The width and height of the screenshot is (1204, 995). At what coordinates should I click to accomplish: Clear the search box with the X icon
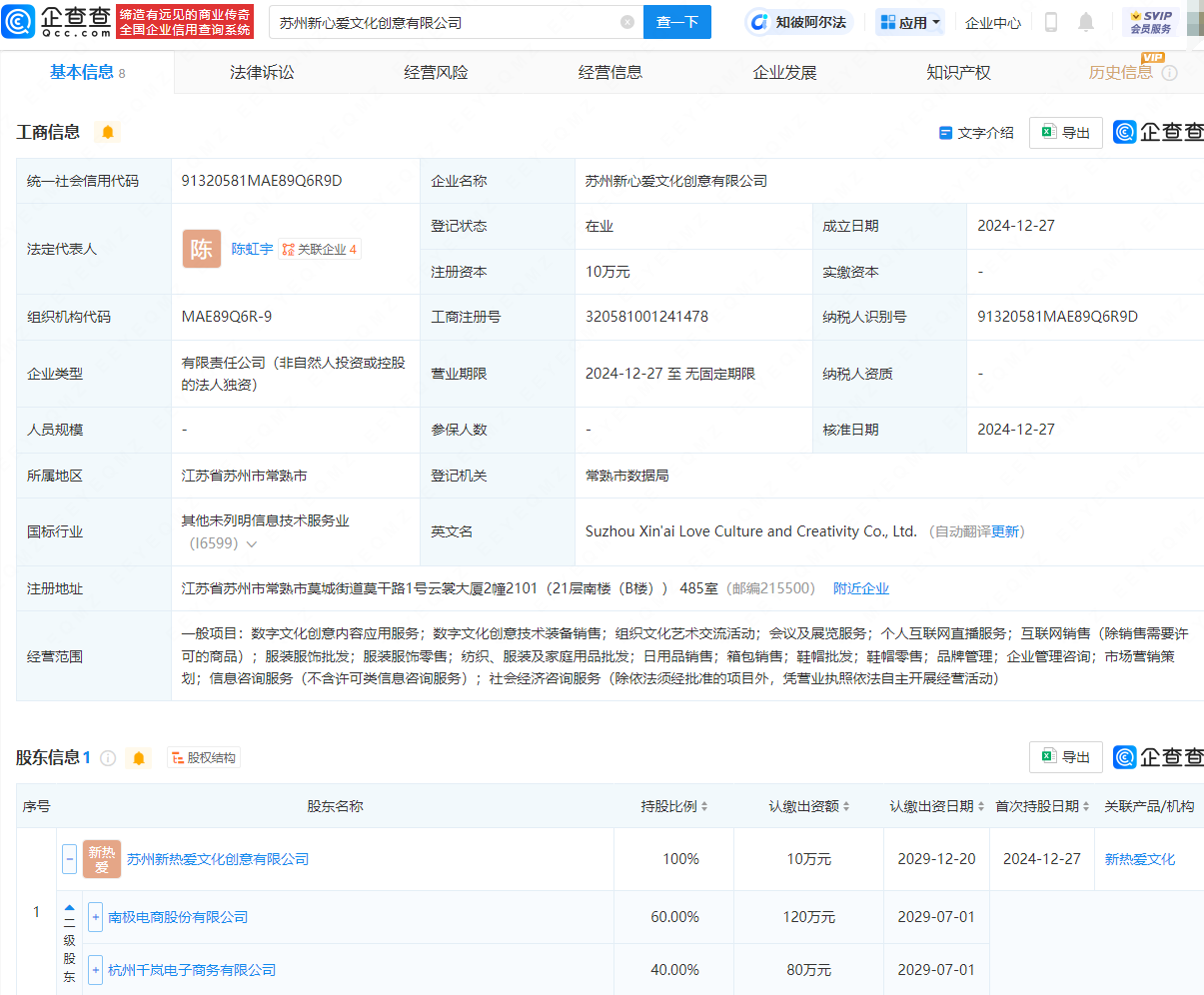pyautogui.click(x=627, y=22)
